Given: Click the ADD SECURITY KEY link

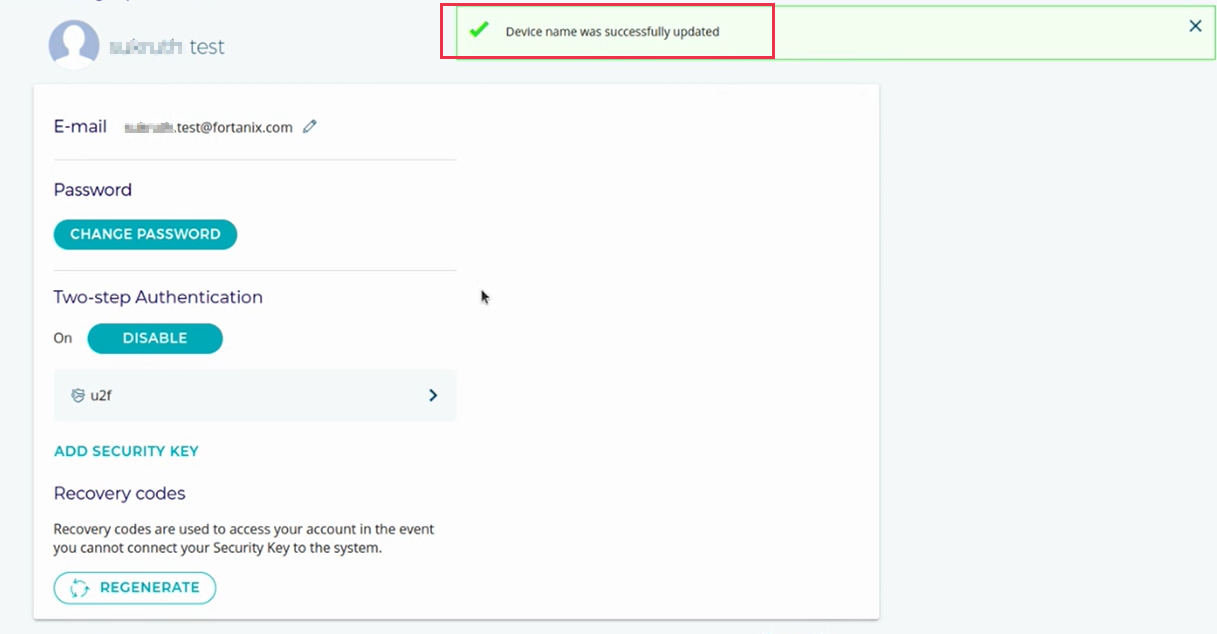Looking at the screenshot, I should 126,451.
